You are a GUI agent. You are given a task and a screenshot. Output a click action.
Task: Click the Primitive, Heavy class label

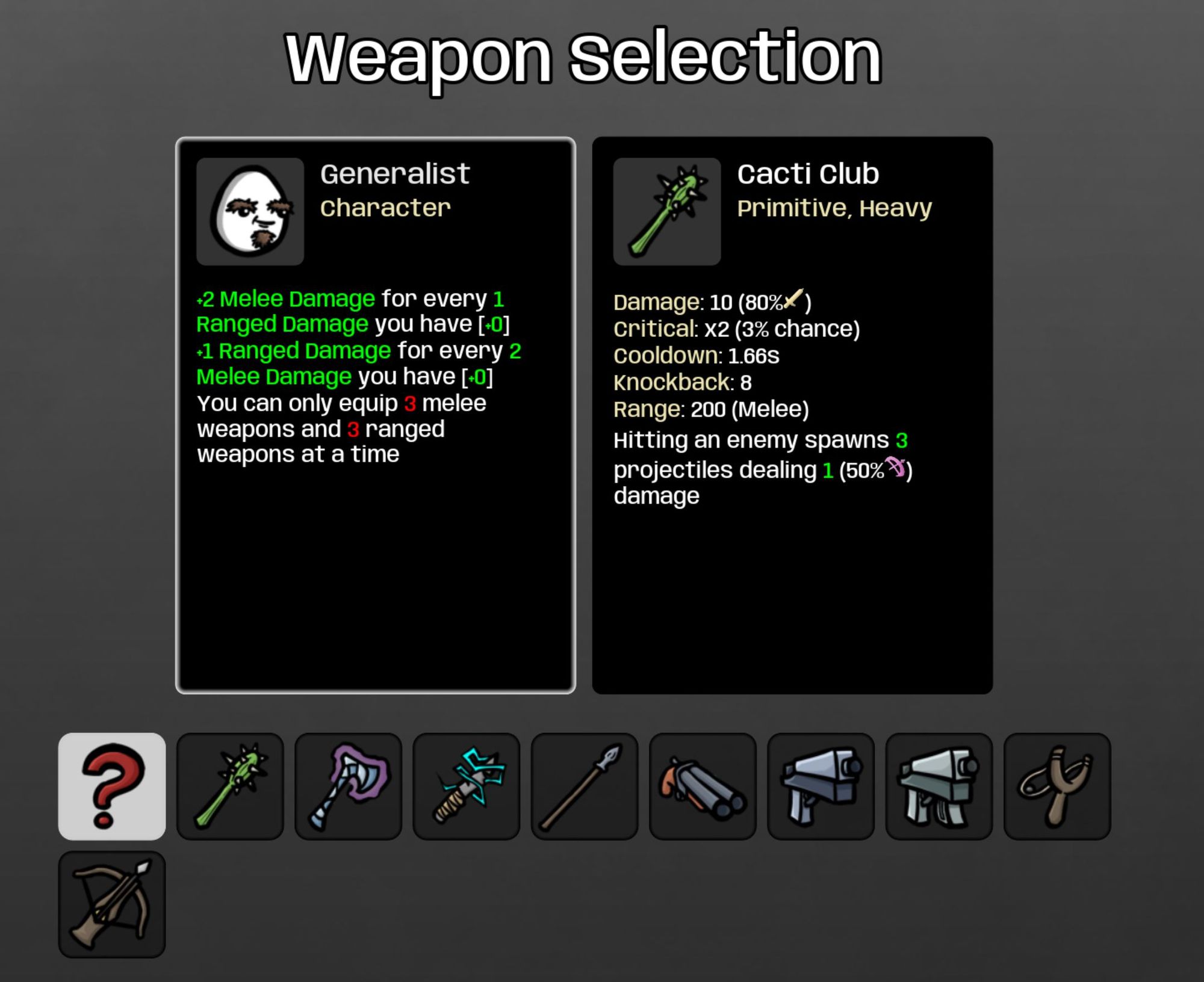point(834,208)
